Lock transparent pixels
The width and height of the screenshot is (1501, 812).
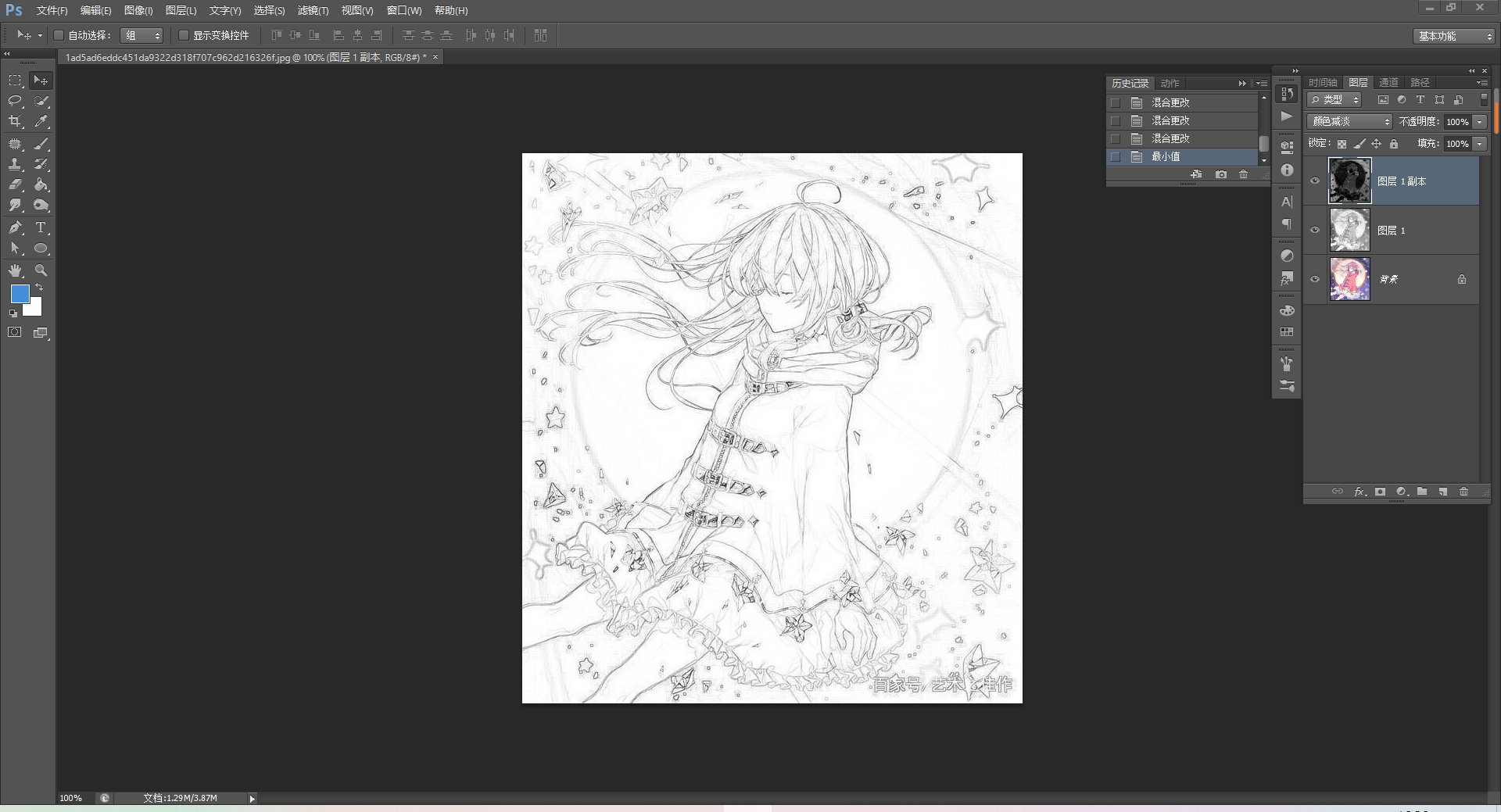[1342, 144]
